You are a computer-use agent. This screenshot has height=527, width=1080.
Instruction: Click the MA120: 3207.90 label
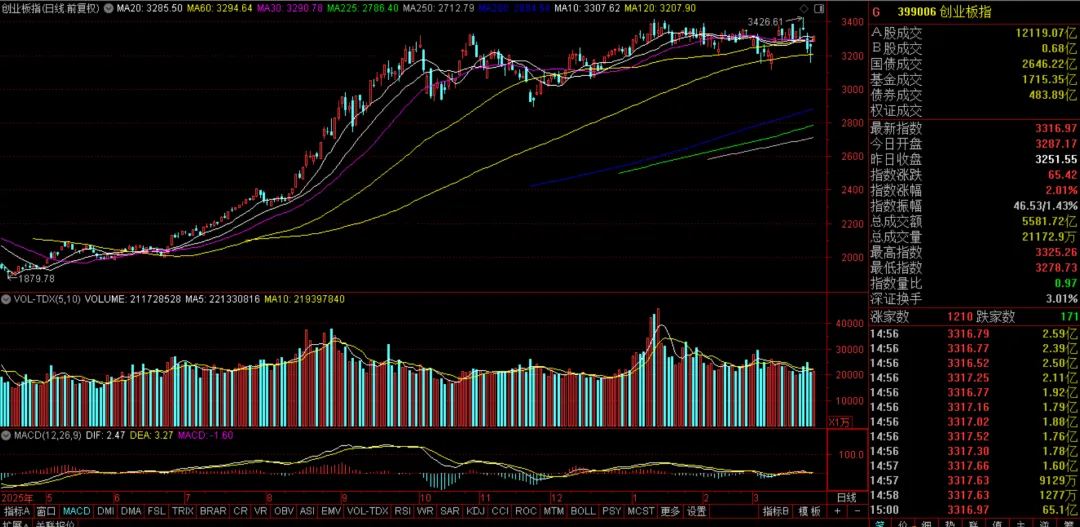(659, 9)
